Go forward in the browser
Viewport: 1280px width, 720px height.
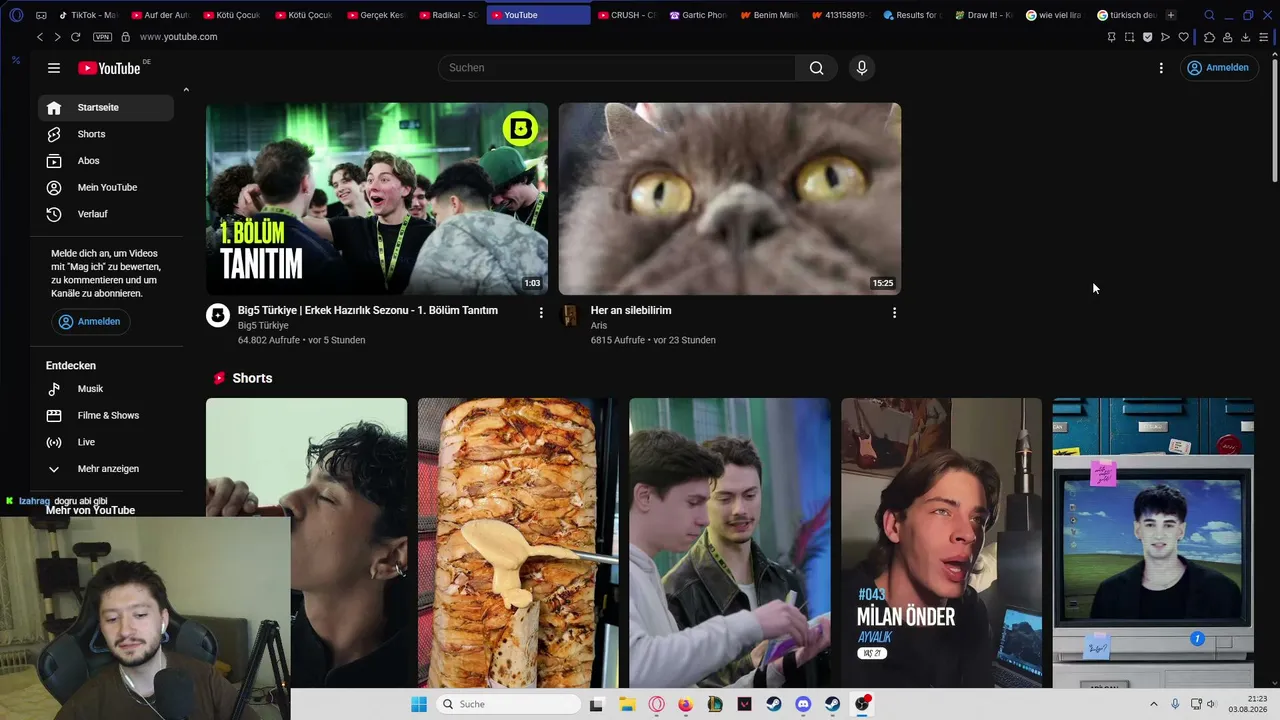(57, 37)
